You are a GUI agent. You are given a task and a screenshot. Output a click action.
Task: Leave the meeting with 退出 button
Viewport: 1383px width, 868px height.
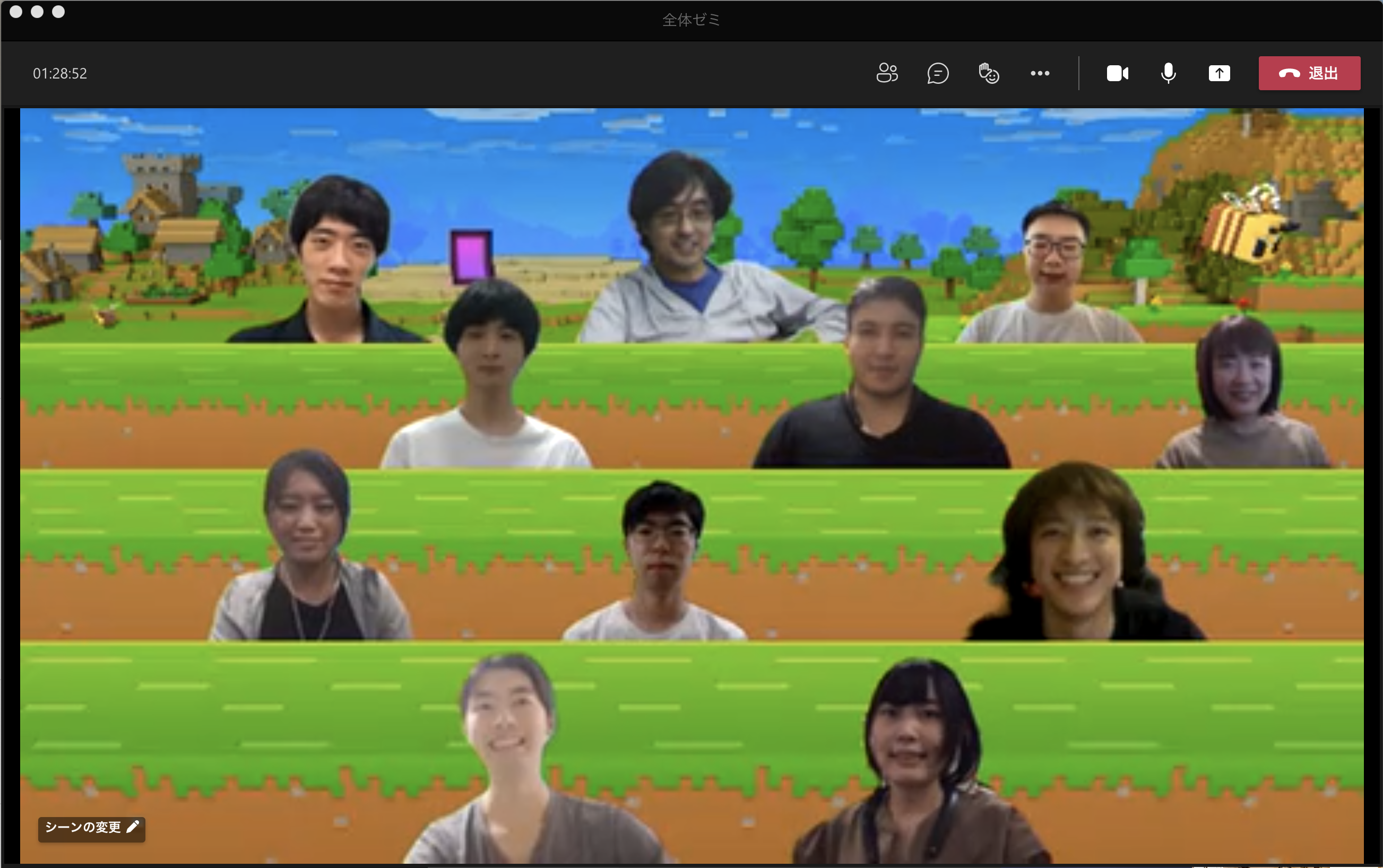(1309, 73)
